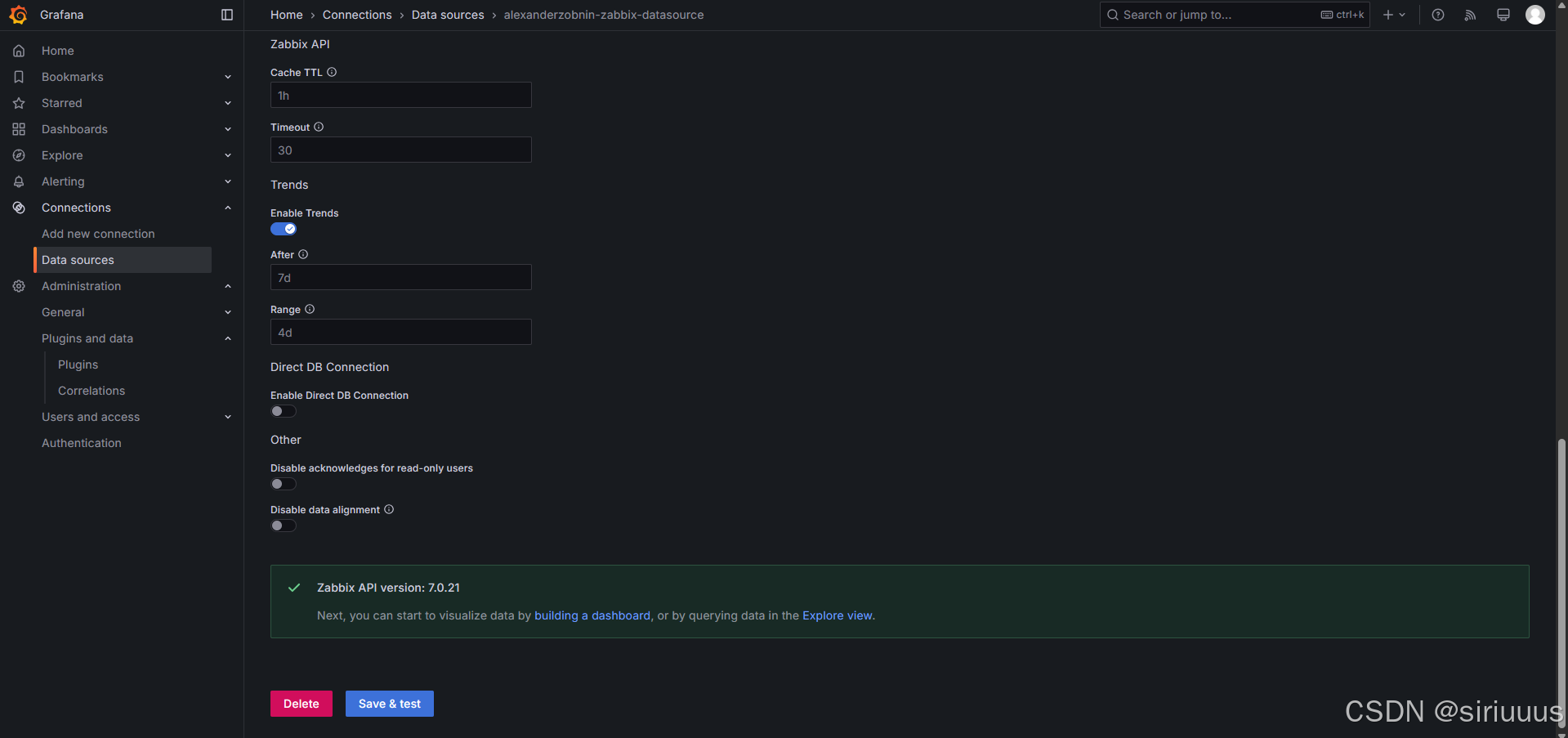Click the Home house icon in sidebar
The image size is (1568, 738).
(x=19, y=51)
